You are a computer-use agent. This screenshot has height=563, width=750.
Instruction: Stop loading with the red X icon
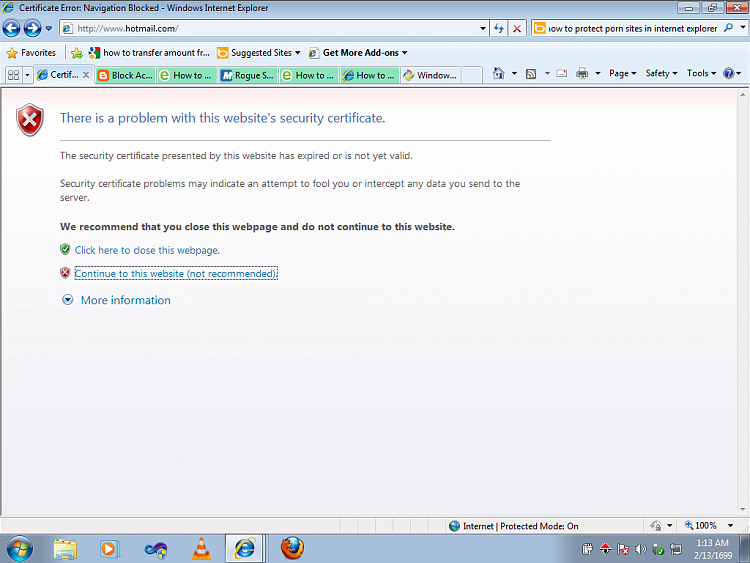(x=517, y=29)
